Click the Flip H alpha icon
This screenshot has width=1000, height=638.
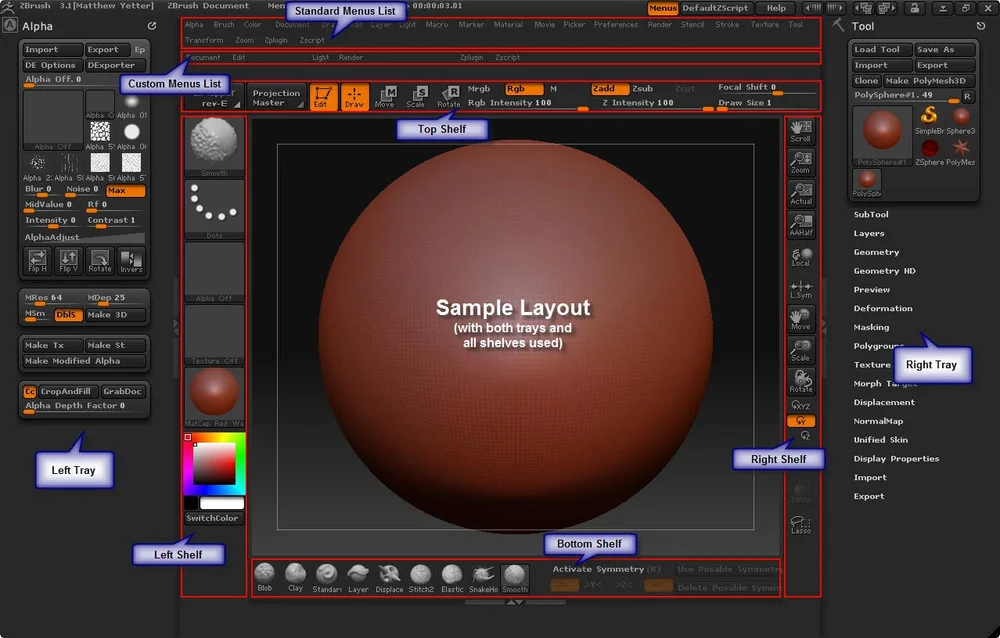38,261
